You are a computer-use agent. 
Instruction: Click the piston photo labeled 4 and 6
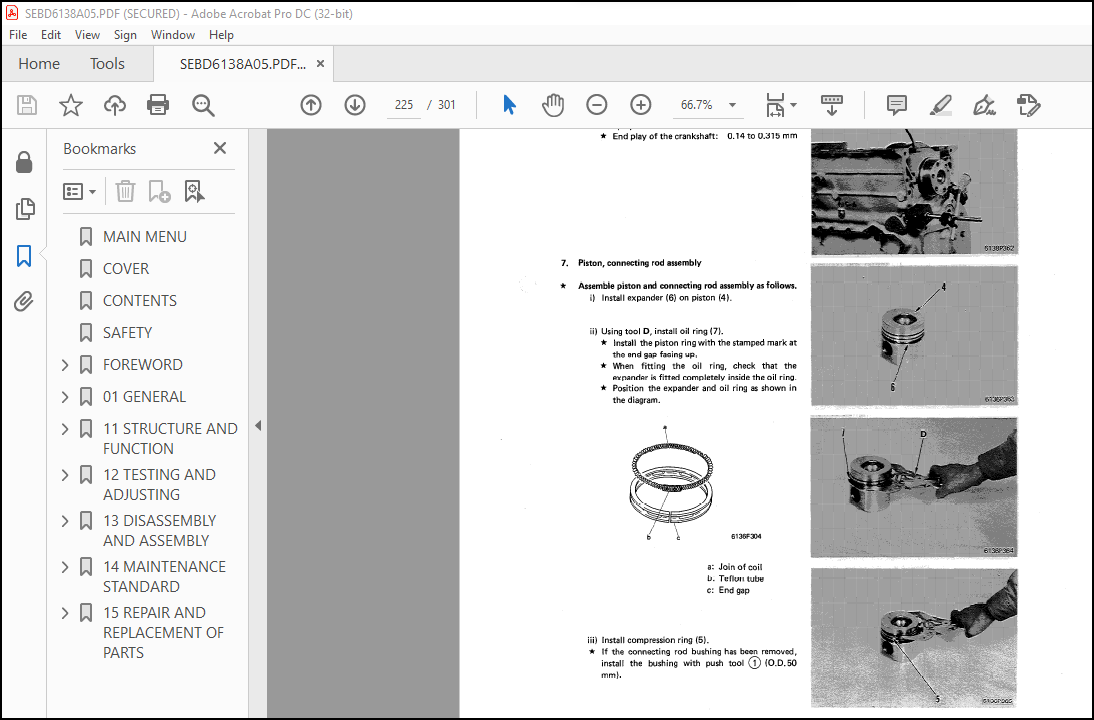click(914, 336)
